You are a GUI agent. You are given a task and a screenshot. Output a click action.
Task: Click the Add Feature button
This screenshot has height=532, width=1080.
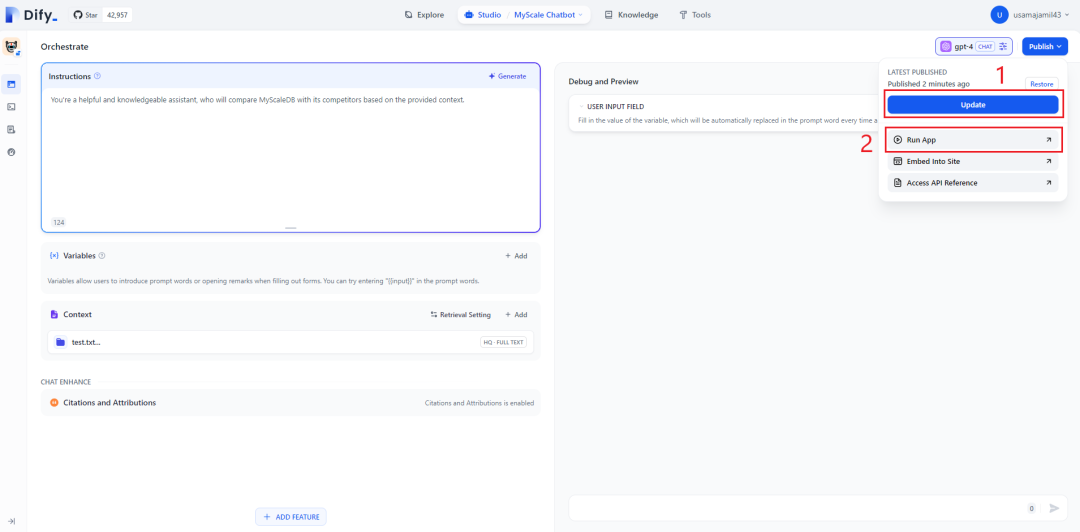click(290, 517)
